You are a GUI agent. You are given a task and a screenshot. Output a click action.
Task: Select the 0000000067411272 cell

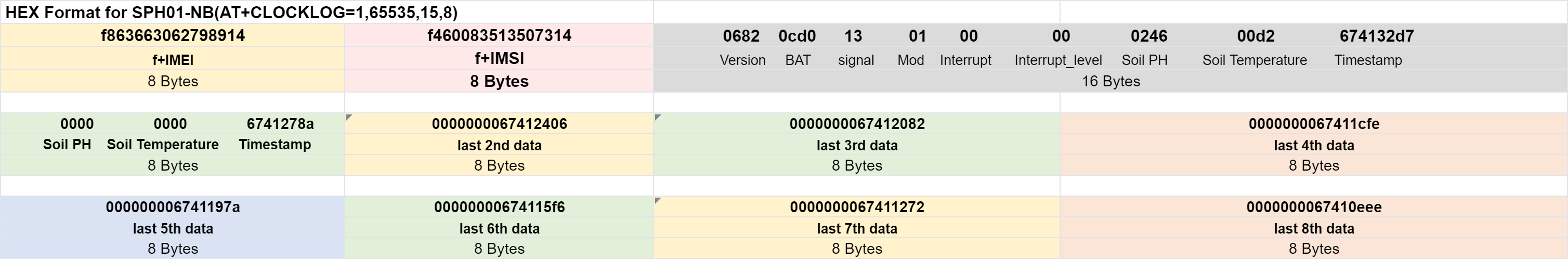pyautogui.click(x=857, y=207)
